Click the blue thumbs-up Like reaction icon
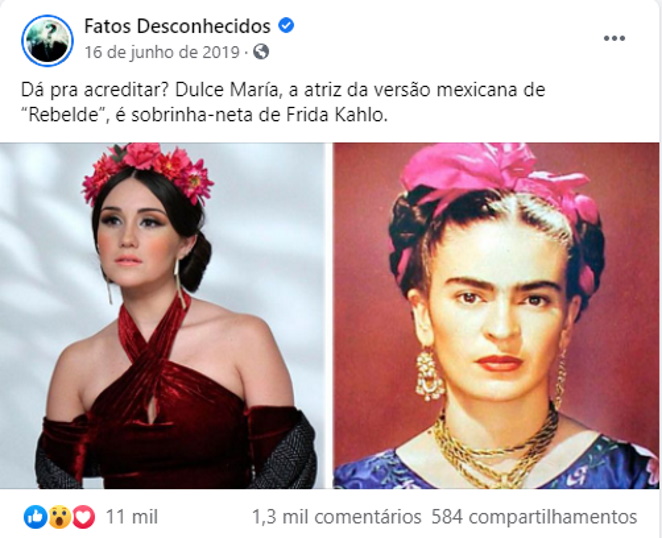Image resolution: width=662 pixels, height=538 pixels. pyautogui.click(x=35, y=516)
